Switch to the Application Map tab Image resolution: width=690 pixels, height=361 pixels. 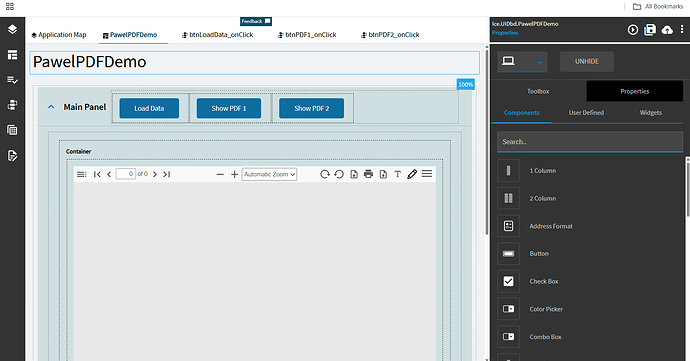59,35
